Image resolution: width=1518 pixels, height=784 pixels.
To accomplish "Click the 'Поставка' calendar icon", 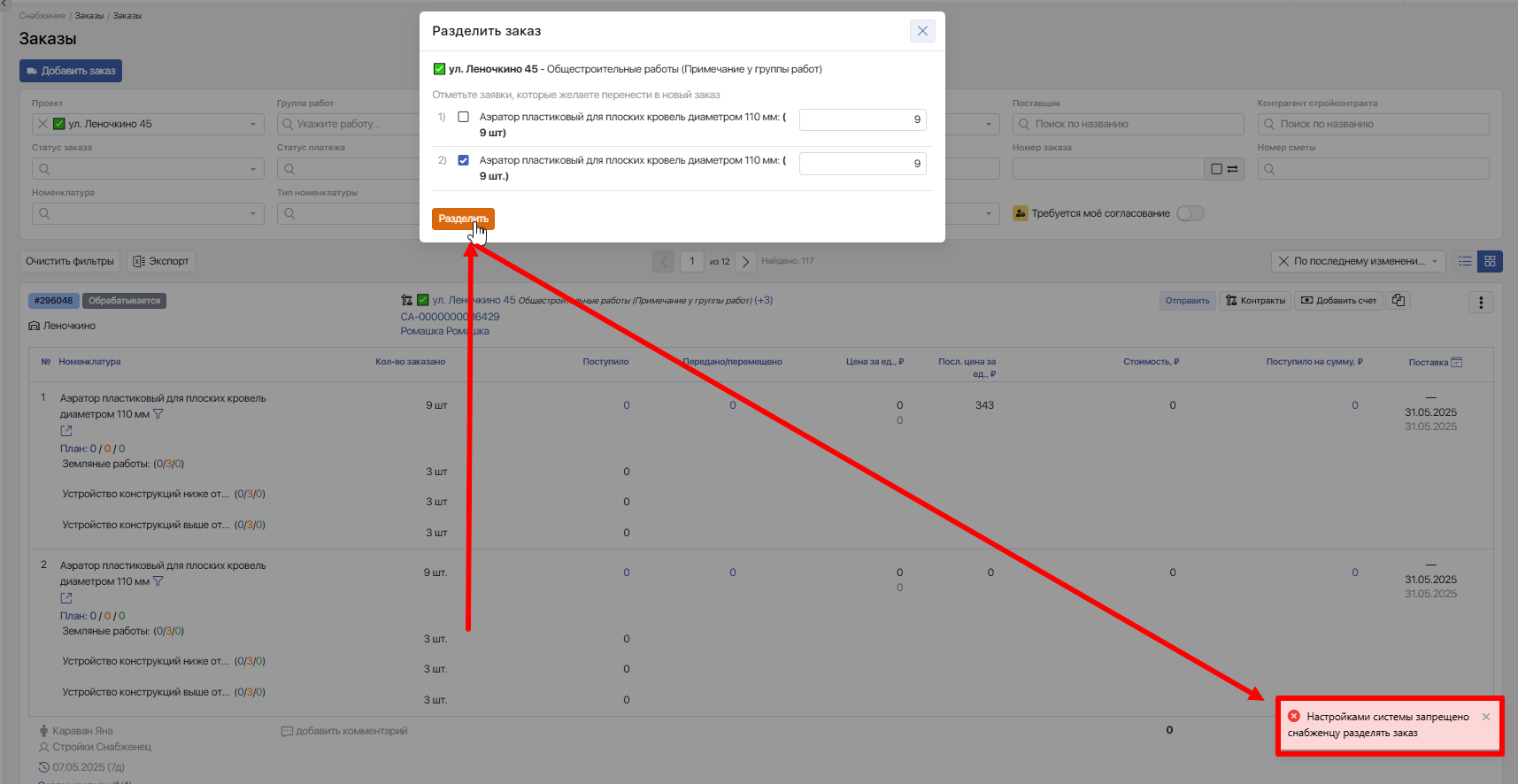I will (x=1457, y=362).
